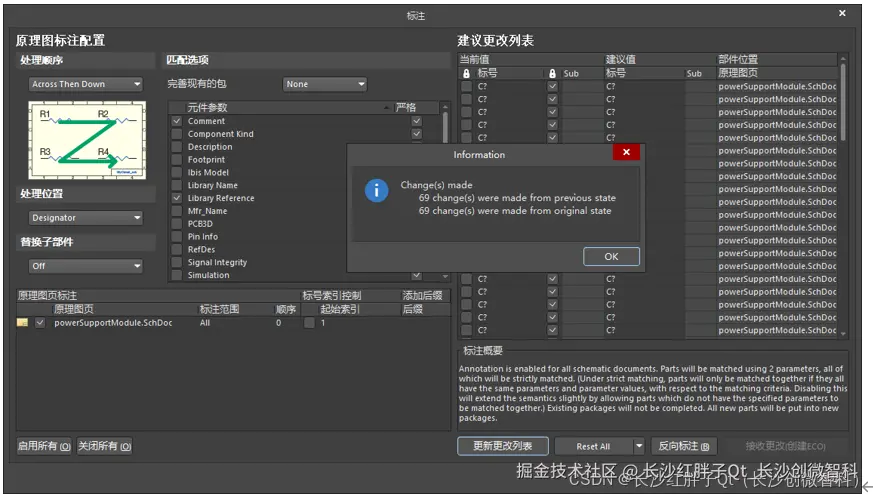Enable the Pin Info checkbox
This screenshot has width=873, height=495.
(177, 236)
